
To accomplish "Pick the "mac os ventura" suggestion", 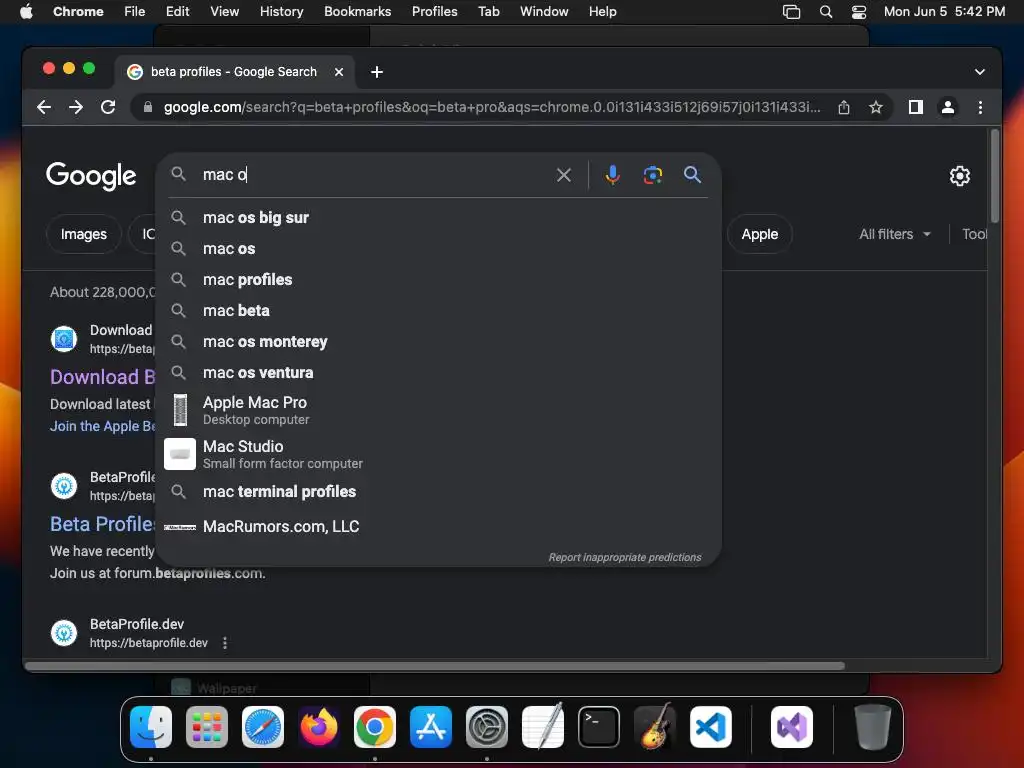I will (x=438, y=373).
